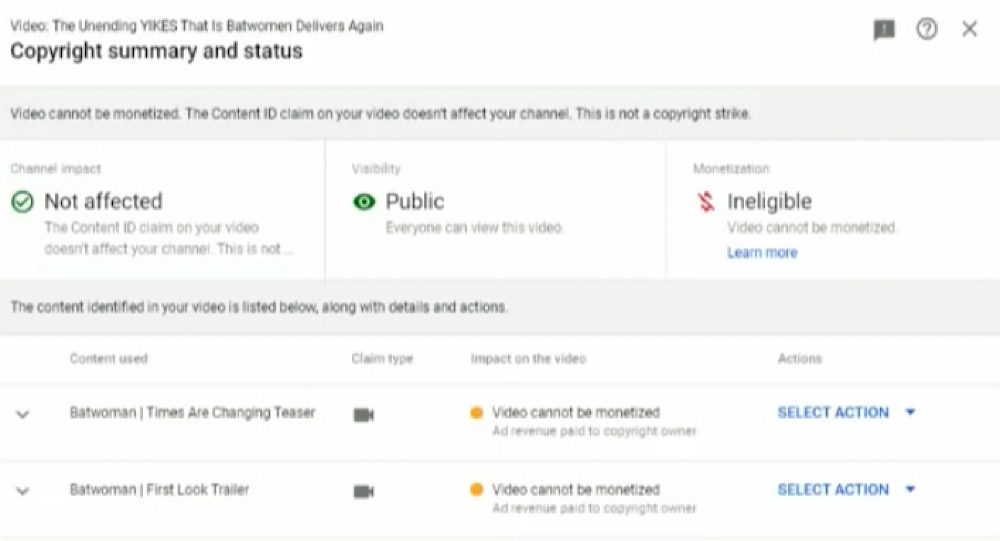This screenshot has height=541, width=1000.
Task: Open the Learn more link under Ineligible
Action: pos(762,253)
